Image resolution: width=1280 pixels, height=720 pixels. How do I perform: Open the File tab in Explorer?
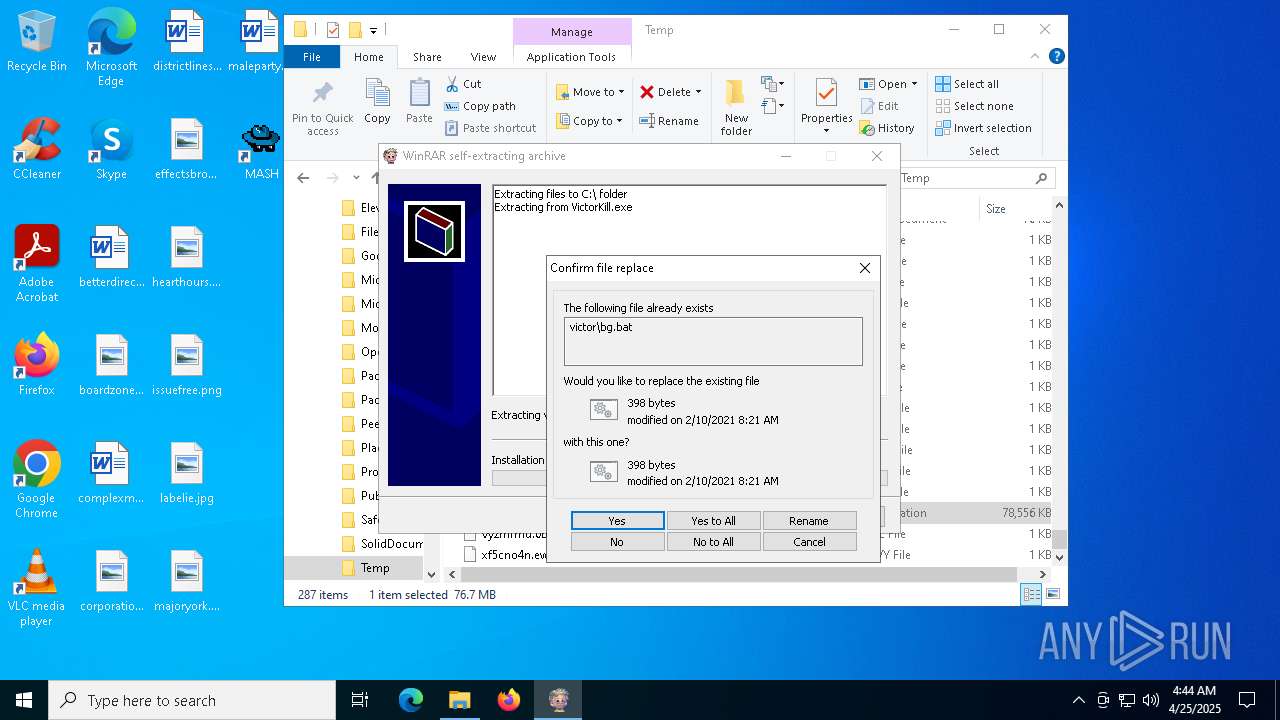click(x=312, y=57)
